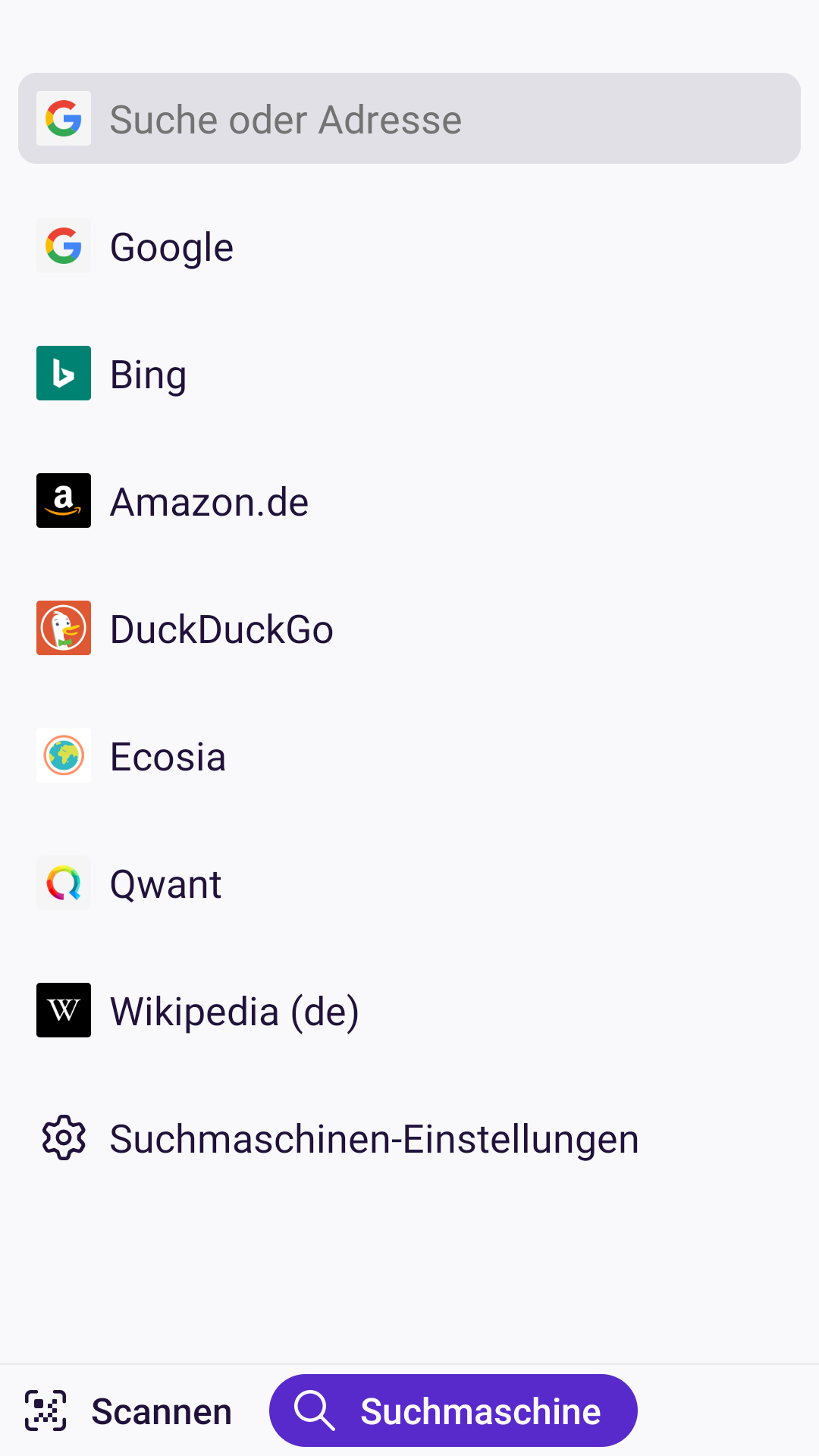Tap the Wikipedia W icon
819x1456 pixels.
point(64,1010)
